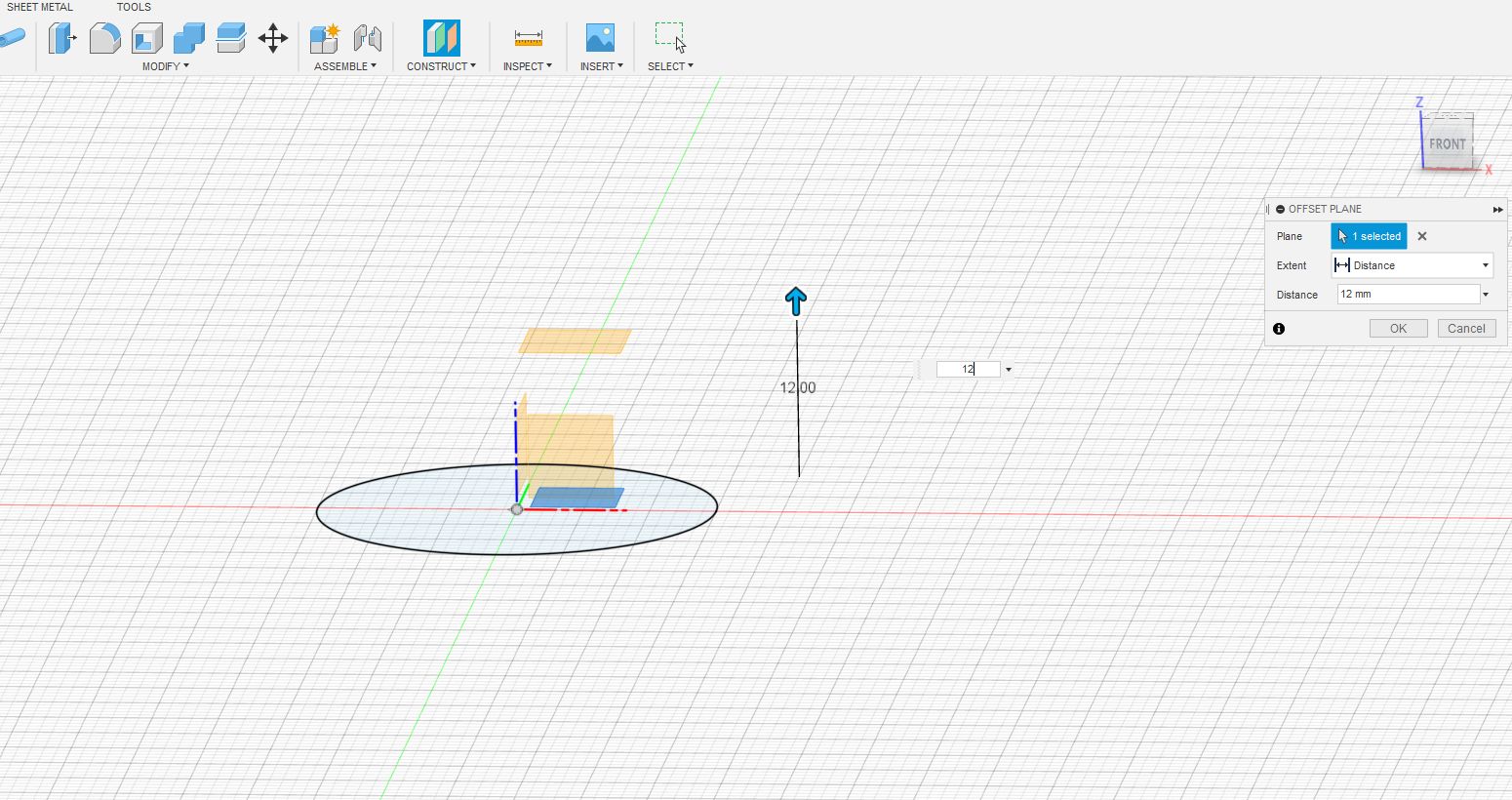Toggle collapse of the Offset Plane dialog header
Viewport: 1512px width, 800px height.
[x=1279, y=209]
